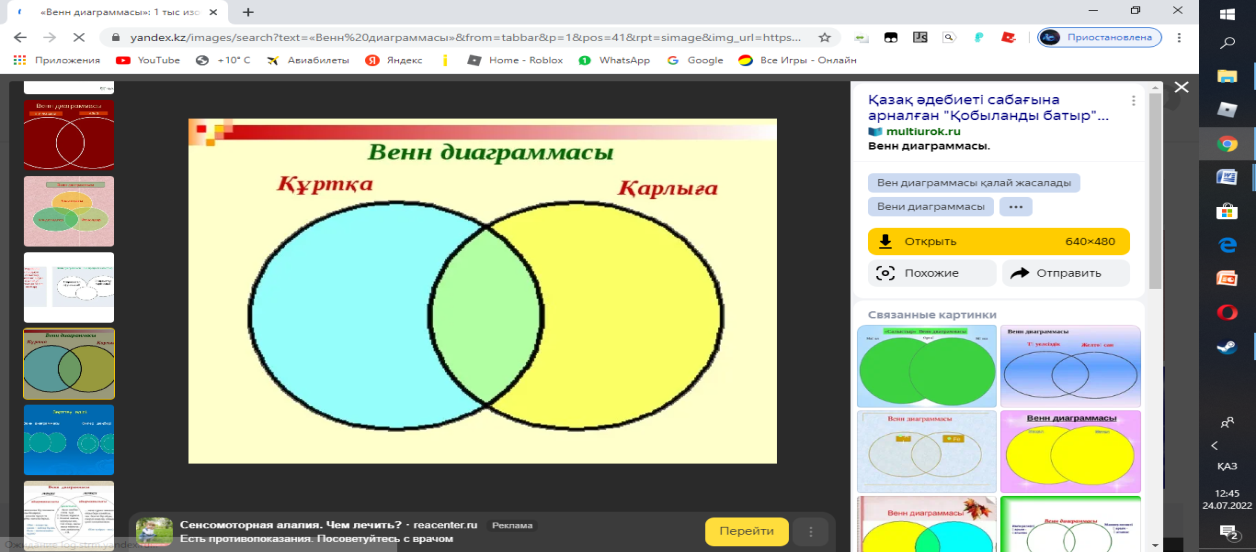Select the highlighted teal-olive Venn thumbnail

coord(69,363)
